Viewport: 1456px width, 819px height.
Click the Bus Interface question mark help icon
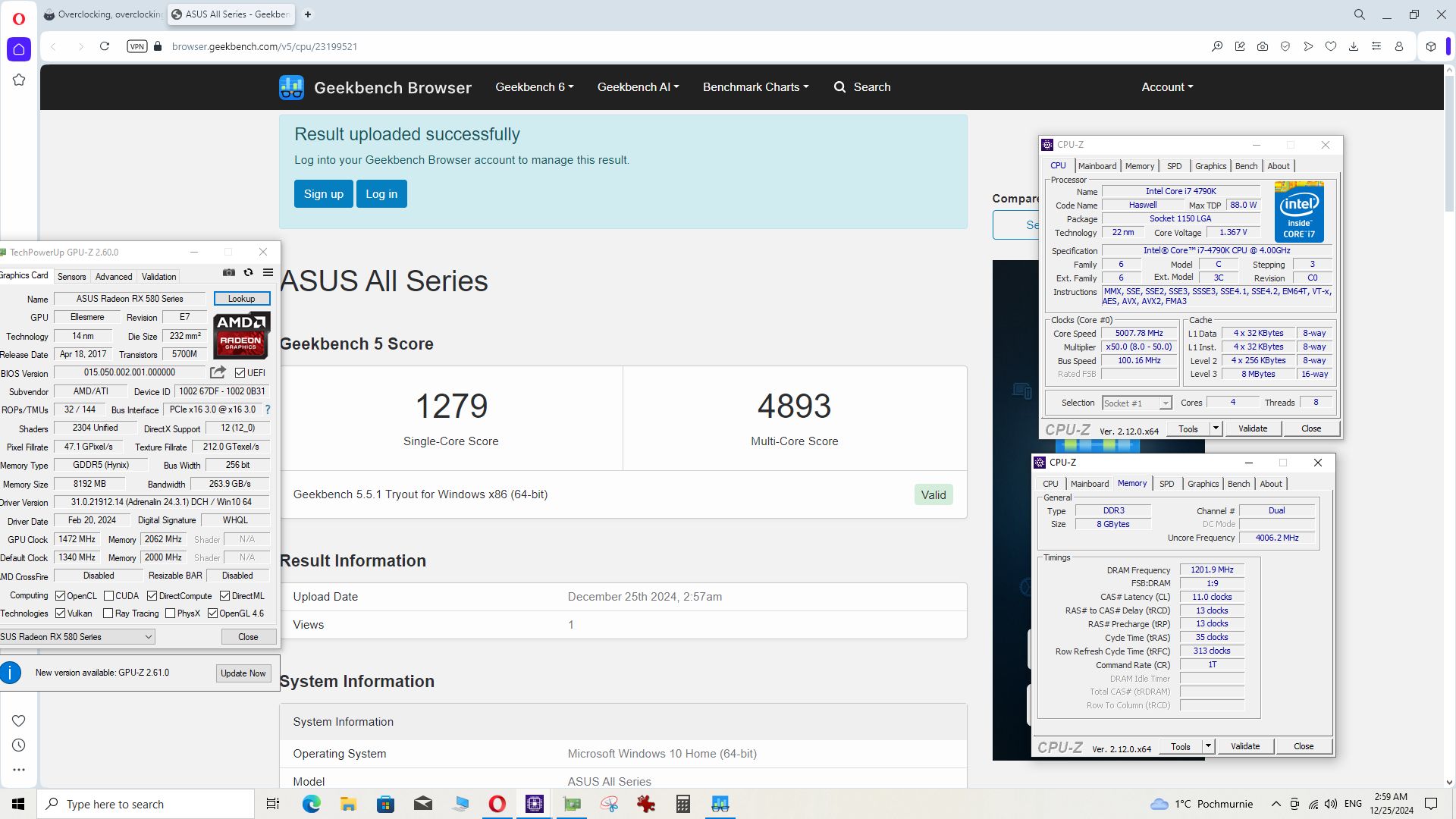point(268,409)
